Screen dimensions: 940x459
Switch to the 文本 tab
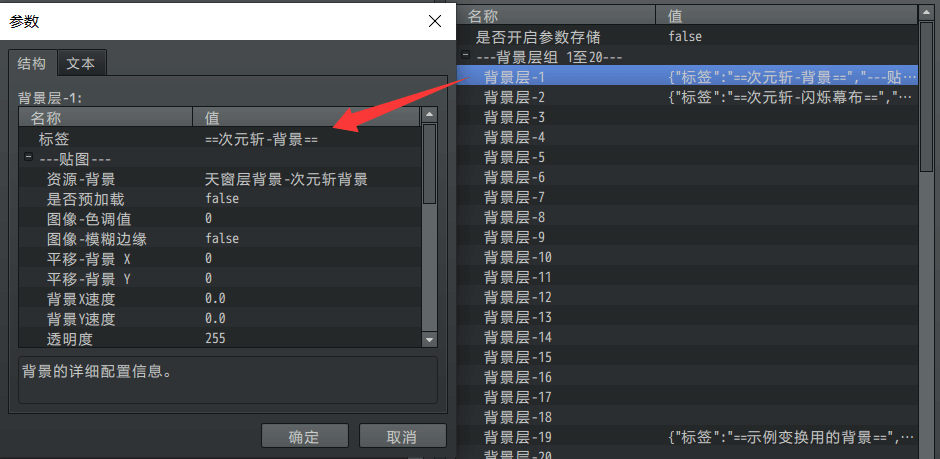[81, 64]
